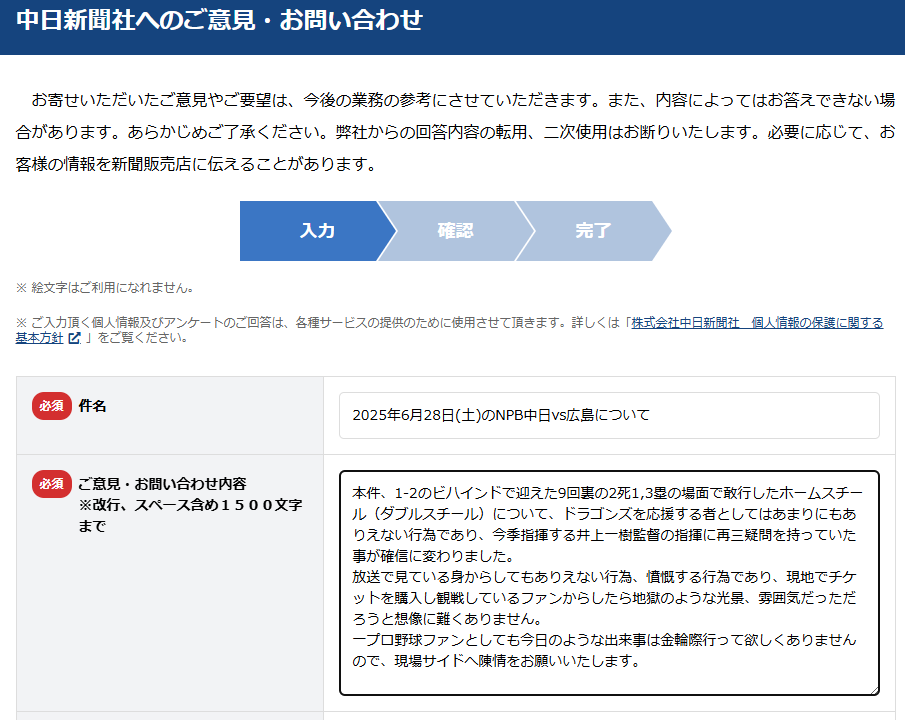Click the 必須 badge beside 件名
This screenshot has height=720, width=905.
[51, 406]
